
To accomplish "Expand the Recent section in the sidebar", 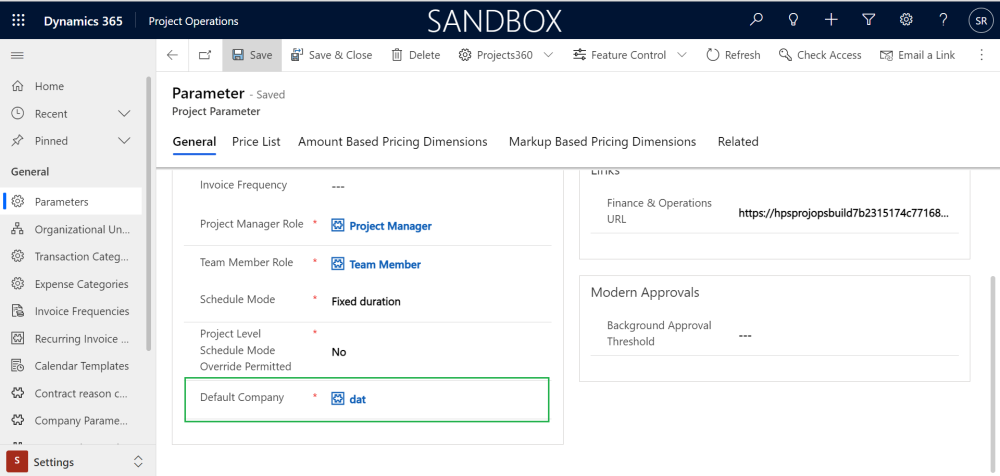I will [124, 114].
